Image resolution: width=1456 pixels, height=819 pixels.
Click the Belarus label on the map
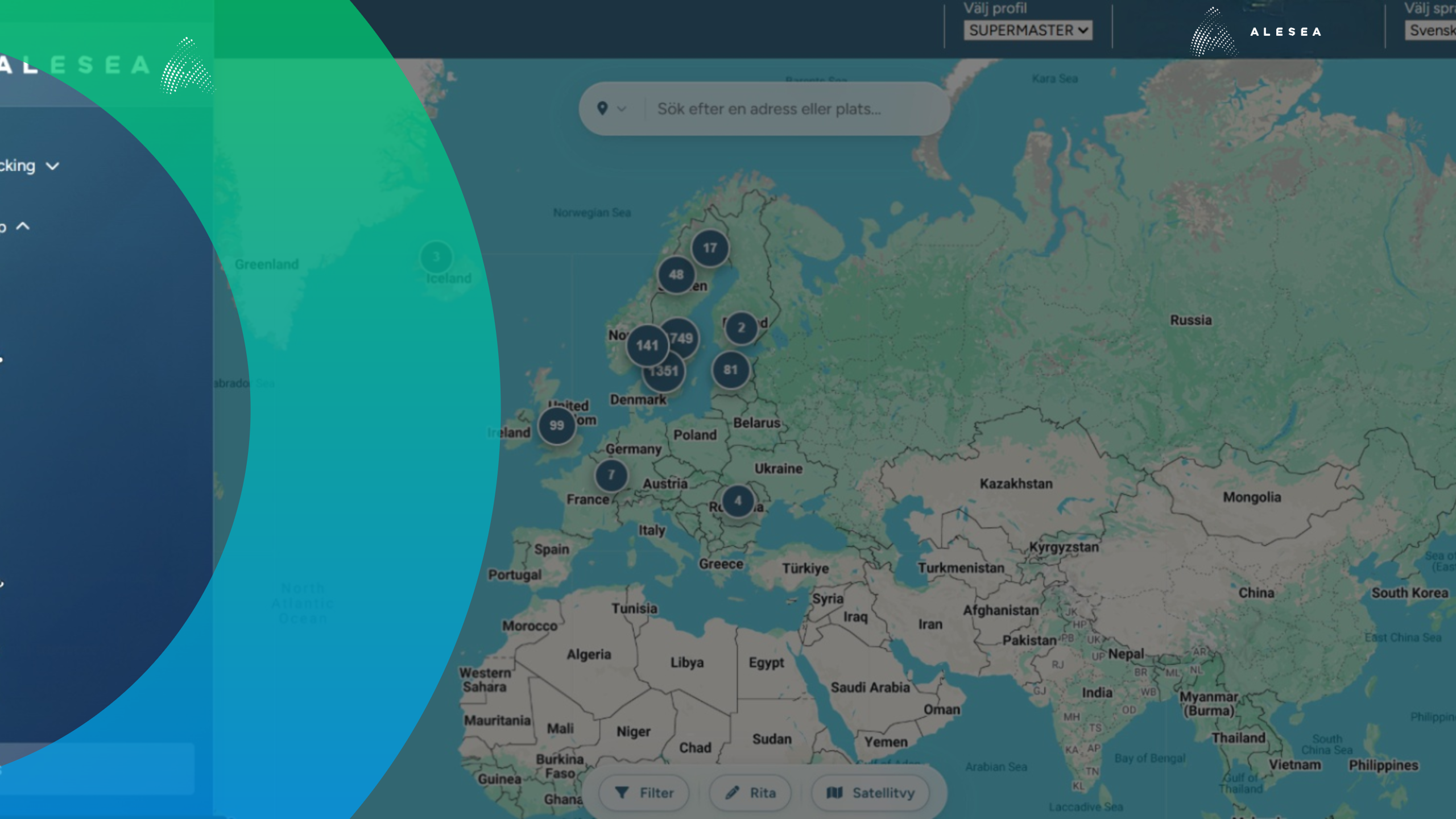[756, 423]
